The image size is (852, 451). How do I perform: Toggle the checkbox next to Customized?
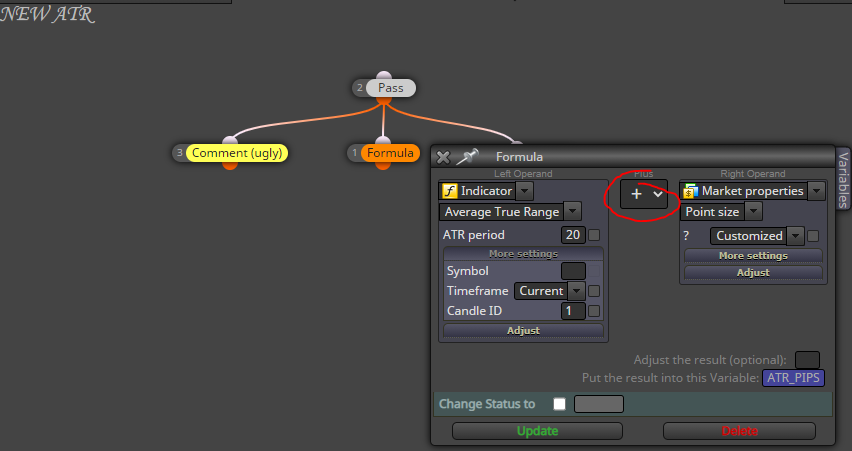pos(813,236)
